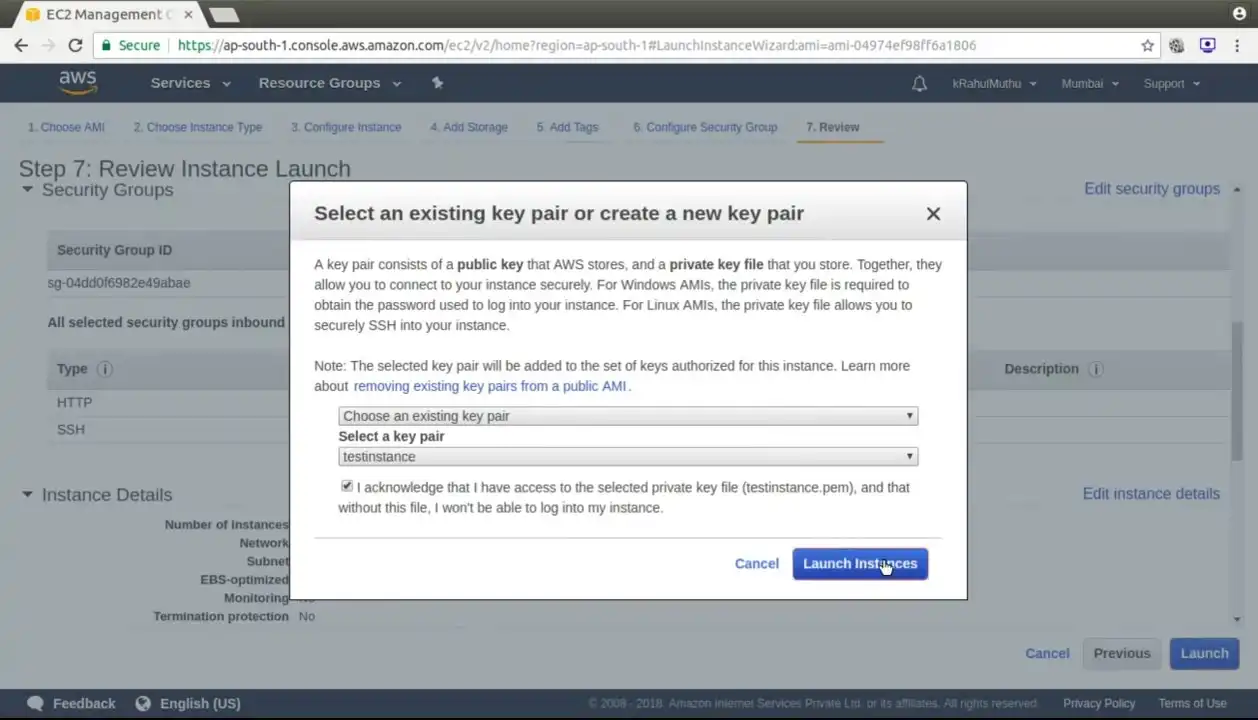The height and width of the screenshot is (720, 1258).
Task: Close the key pair dialog X
Action: [933, 213]
